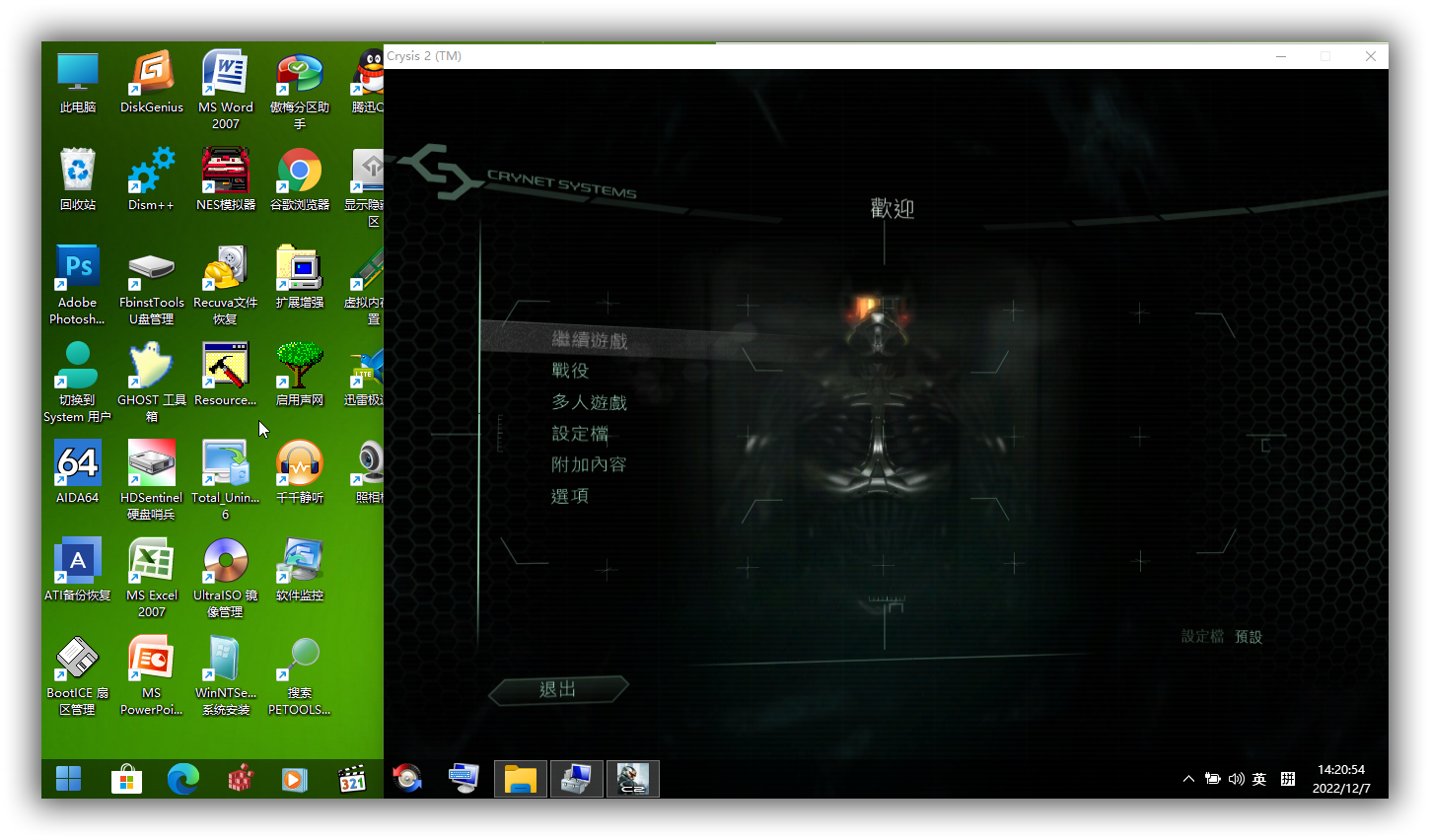Click the 退出 exit button

pos(558,689)
